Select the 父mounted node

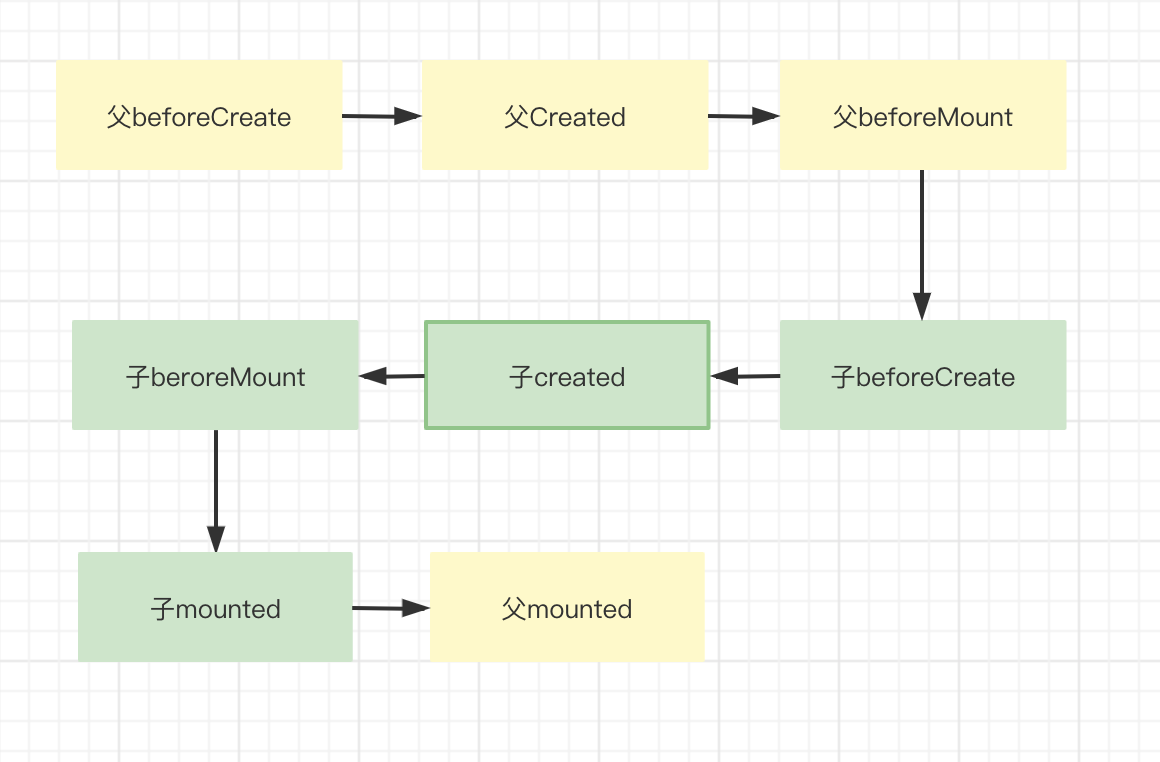click(567, 607)
